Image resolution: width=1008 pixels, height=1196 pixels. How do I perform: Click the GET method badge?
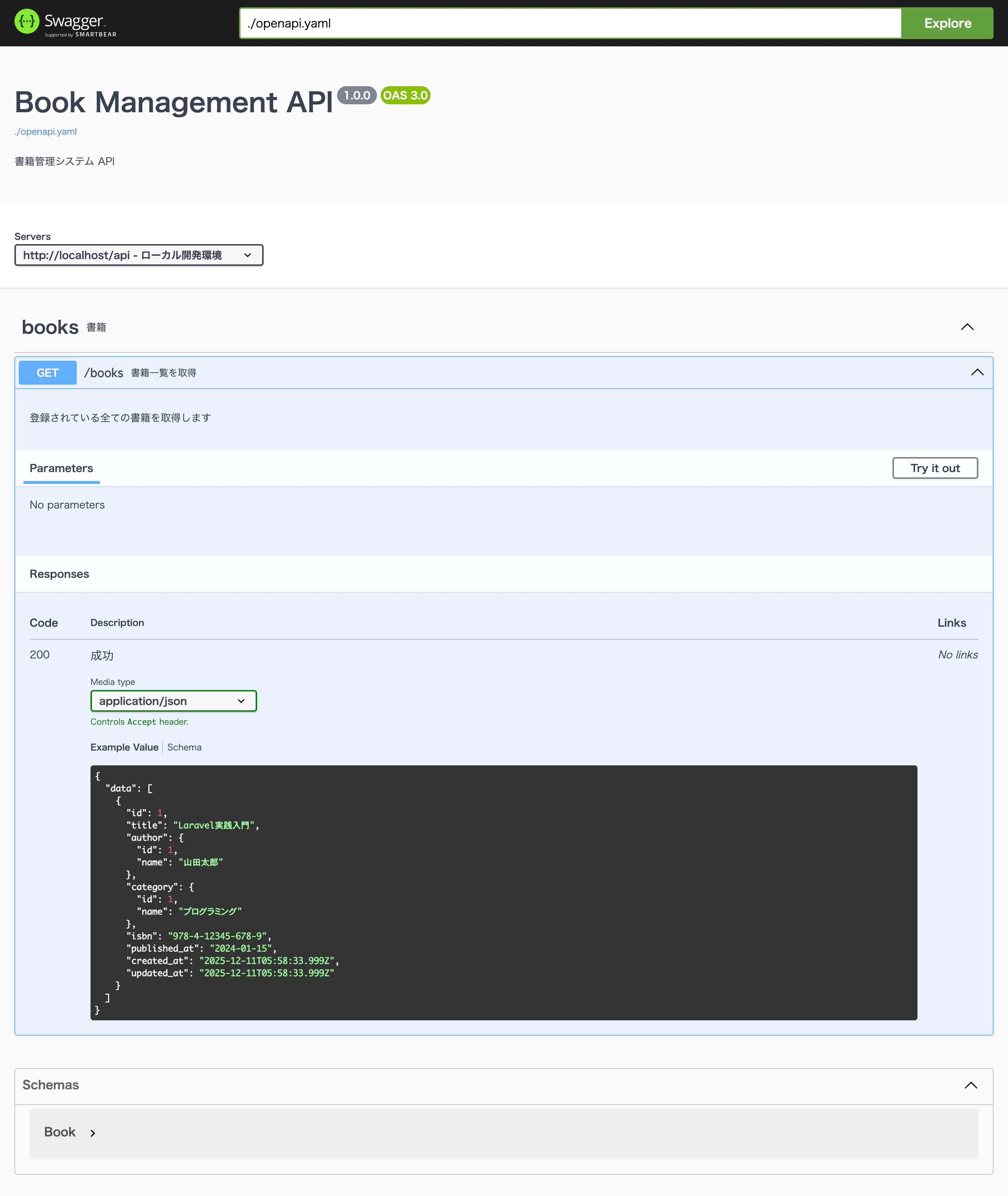point(47,373)
